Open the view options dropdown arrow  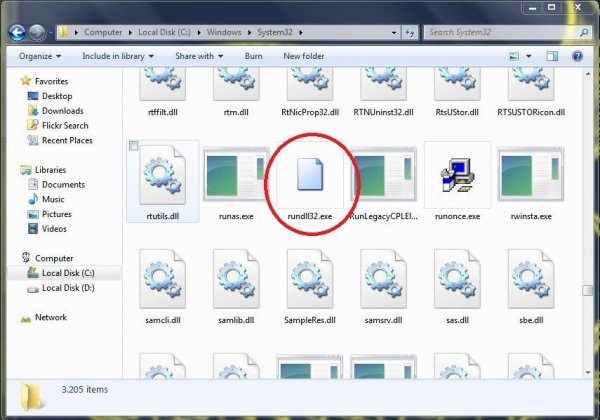point(528,57)
